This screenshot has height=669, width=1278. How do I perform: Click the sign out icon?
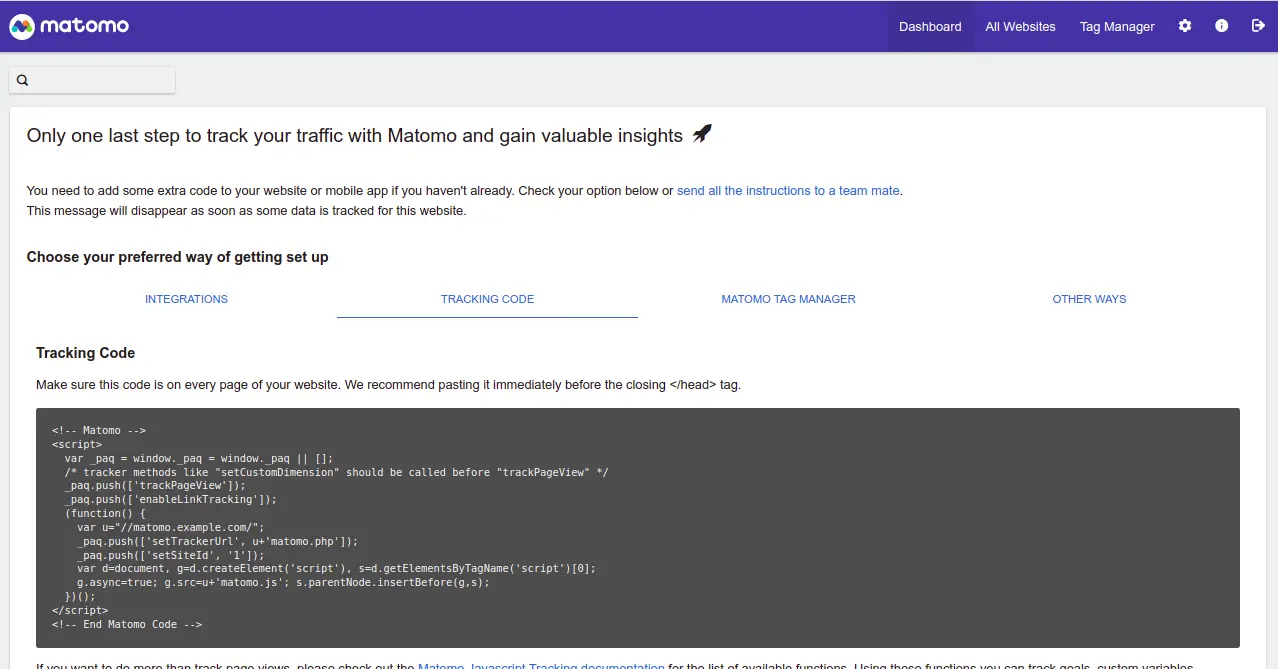click(1258, 26)
